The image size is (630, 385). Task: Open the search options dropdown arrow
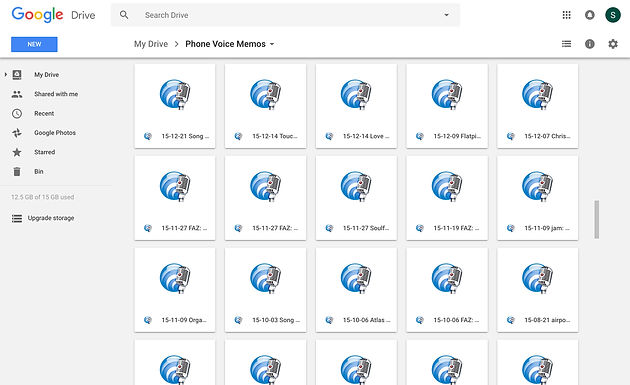[x=446, y=15]
